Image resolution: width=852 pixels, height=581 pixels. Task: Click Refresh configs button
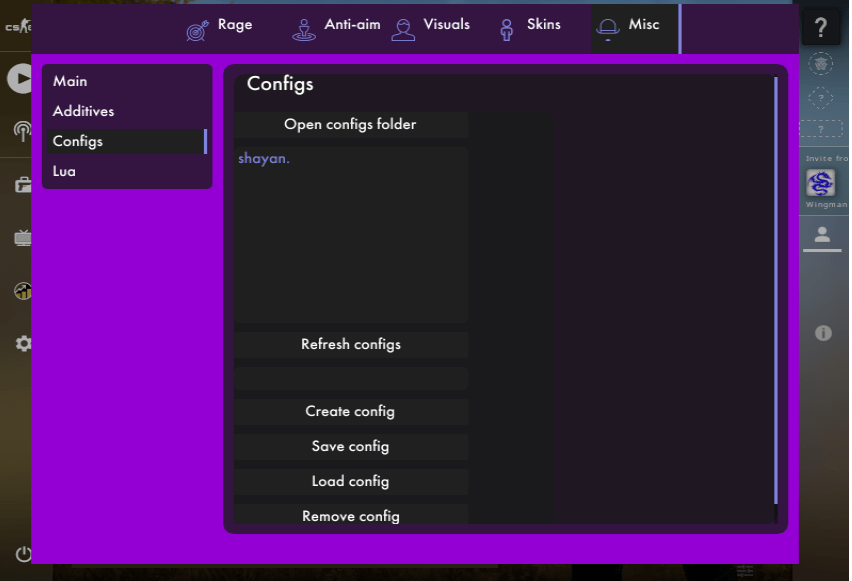(x=351, y=345)
